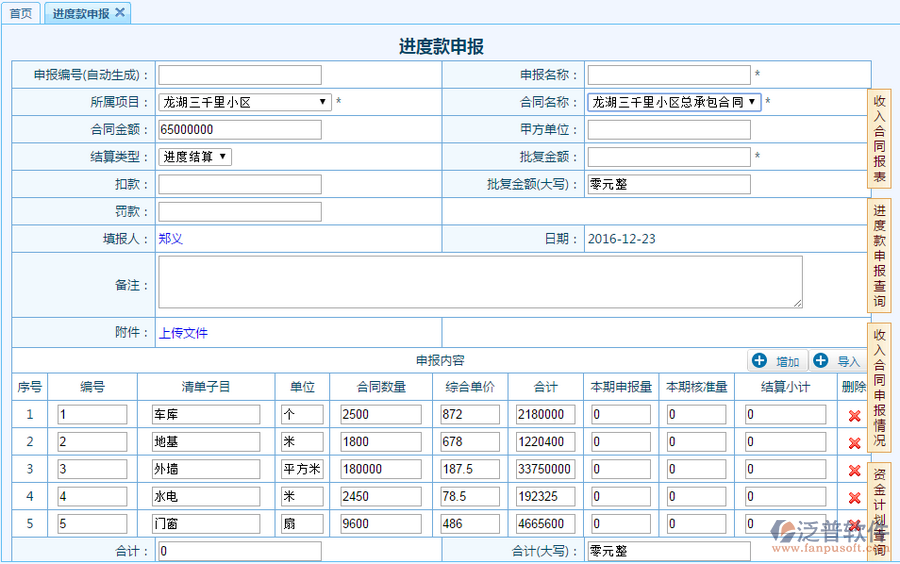This screenshot has width=900, height=564.
Task: Click the 批复金额 input field
Action: (668, 157)
